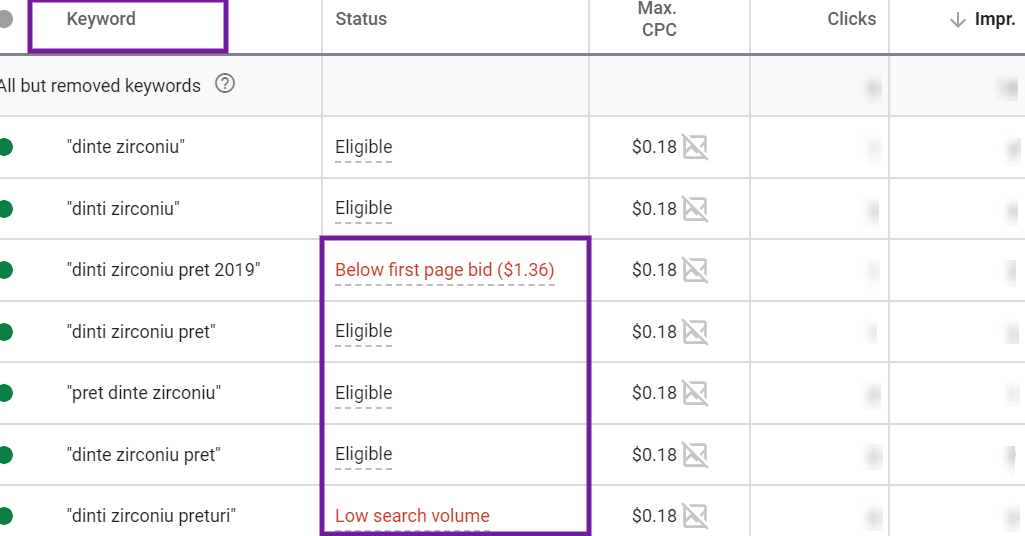Click bid icon in "pret dinte zirconiu" row
1025x536 pixels.
click(695, 393)
